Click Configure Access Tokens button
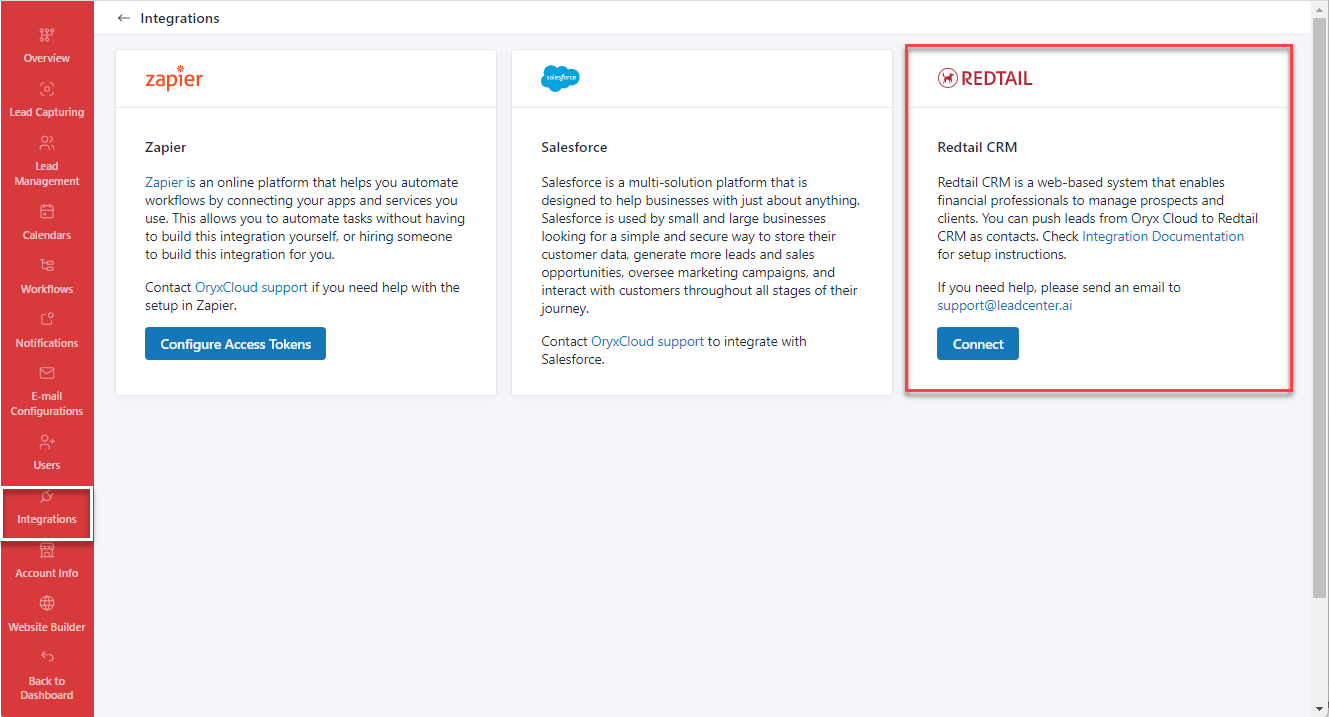 pos(235,344)
